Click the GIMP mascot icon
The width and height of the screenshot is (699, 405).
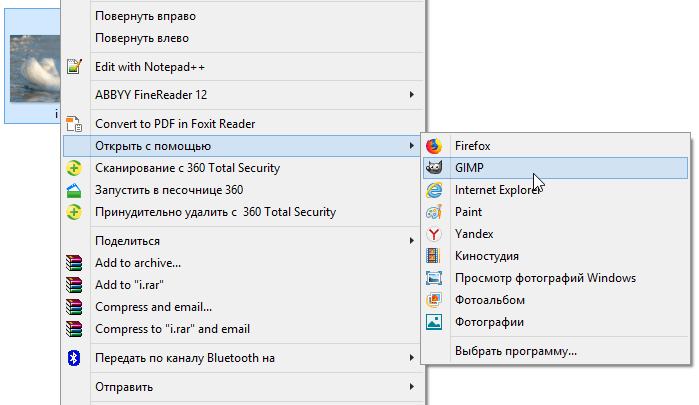(x=434, y=168)
